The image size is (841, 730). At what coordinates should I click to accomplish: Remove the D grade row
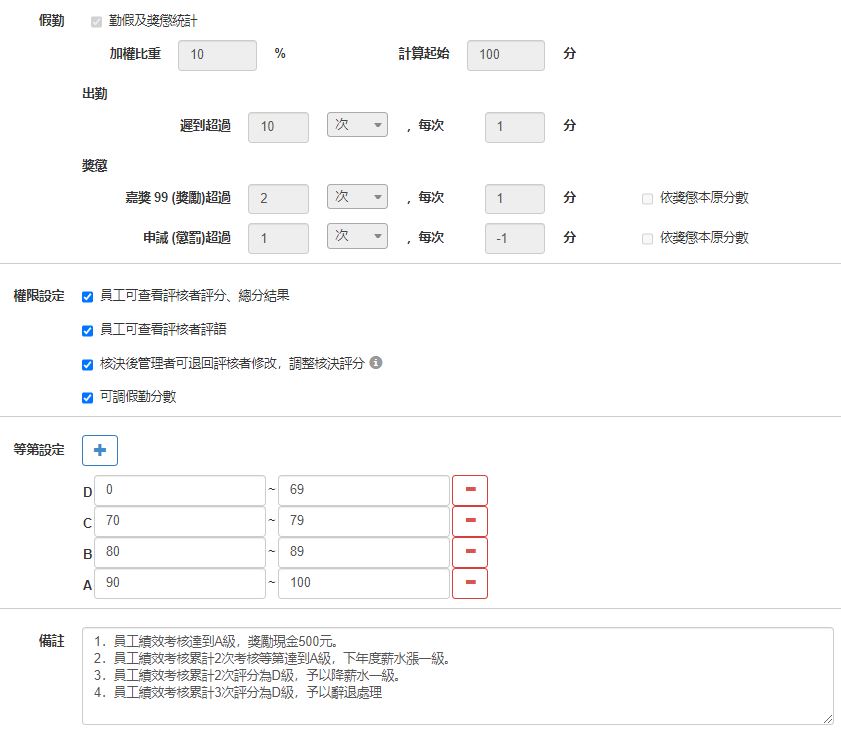tap(470, 490)
